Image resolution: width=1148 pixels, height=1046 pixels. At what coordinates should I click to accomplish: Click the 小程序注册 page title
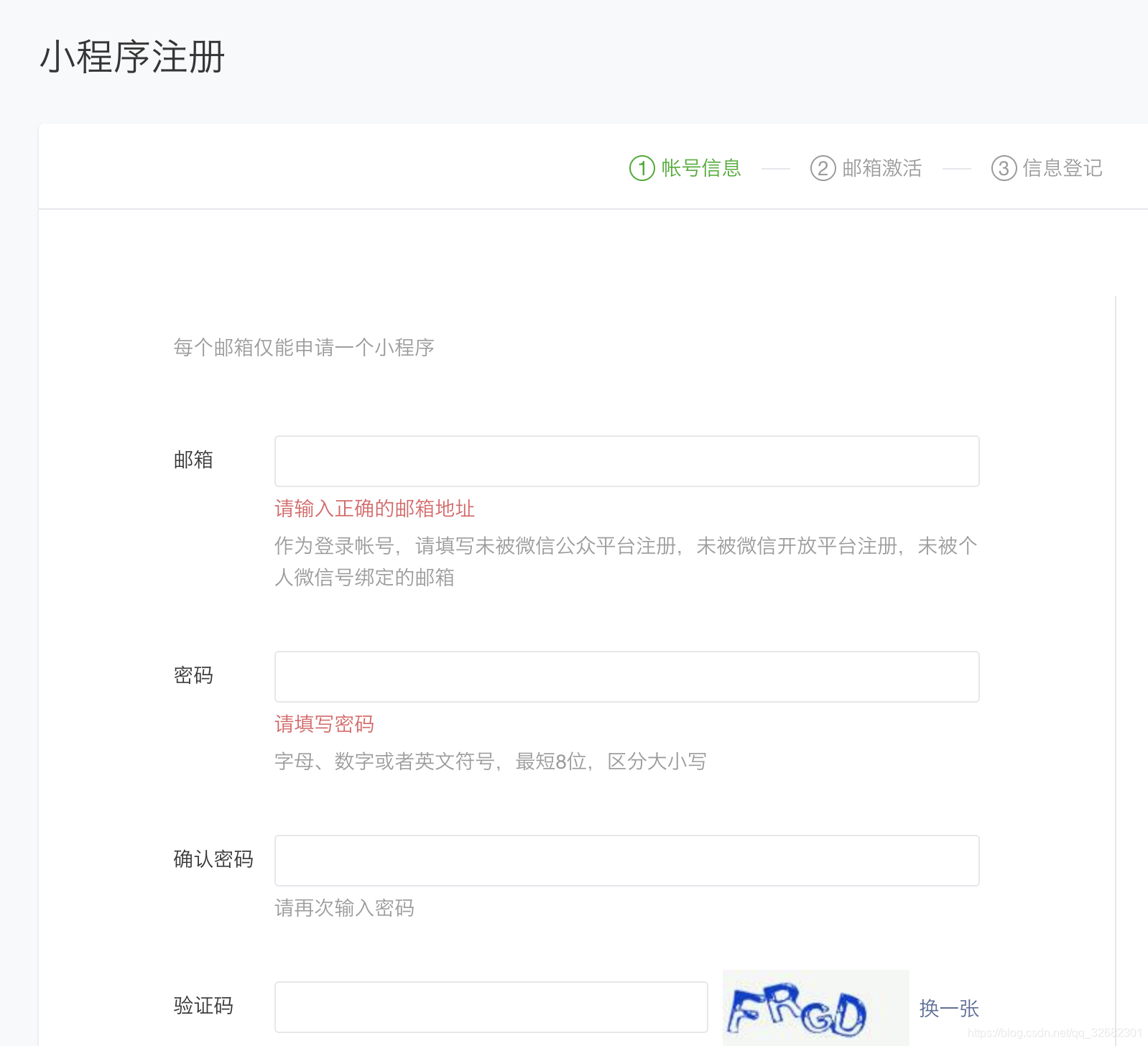[x=132, y=57]
